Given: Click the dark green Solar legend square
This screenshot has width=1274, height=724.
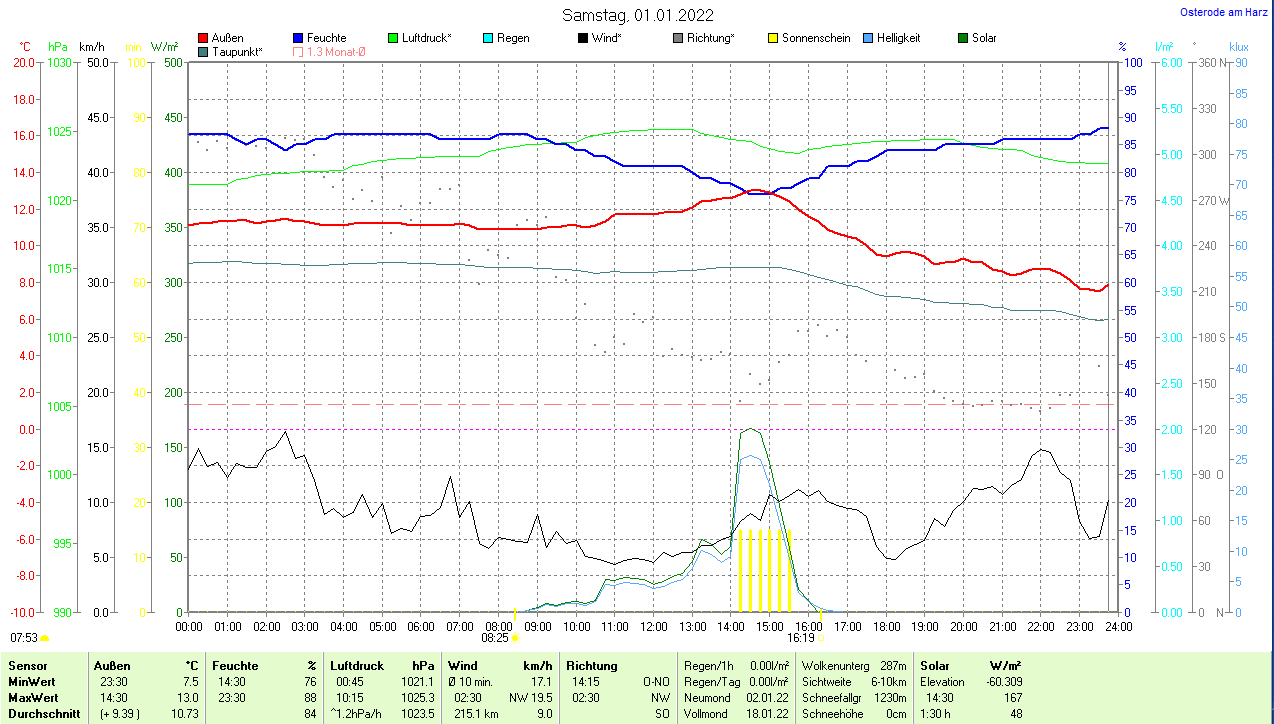Looking at the screenshot, I should click(x=963, y=38).
